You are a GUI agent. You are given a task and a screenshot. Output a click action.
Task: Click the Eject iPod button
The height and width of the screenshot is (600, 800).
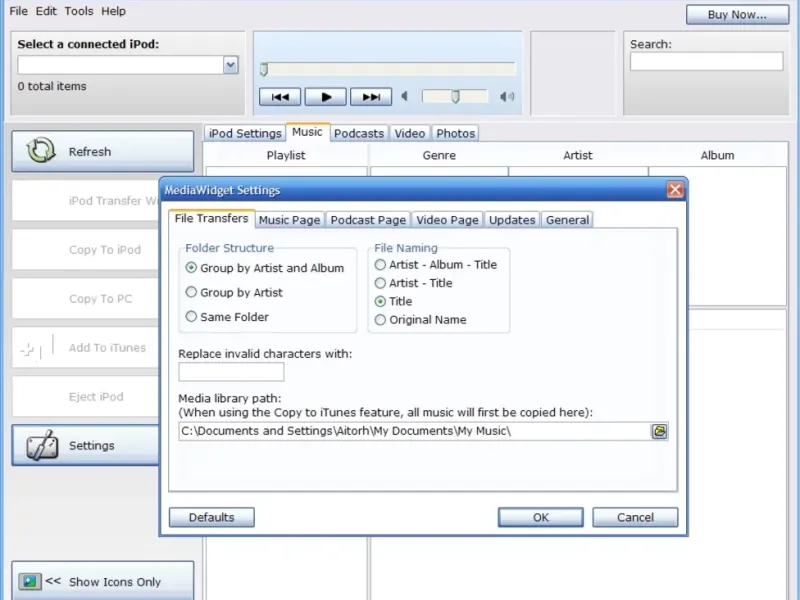[x=86, y=396]
